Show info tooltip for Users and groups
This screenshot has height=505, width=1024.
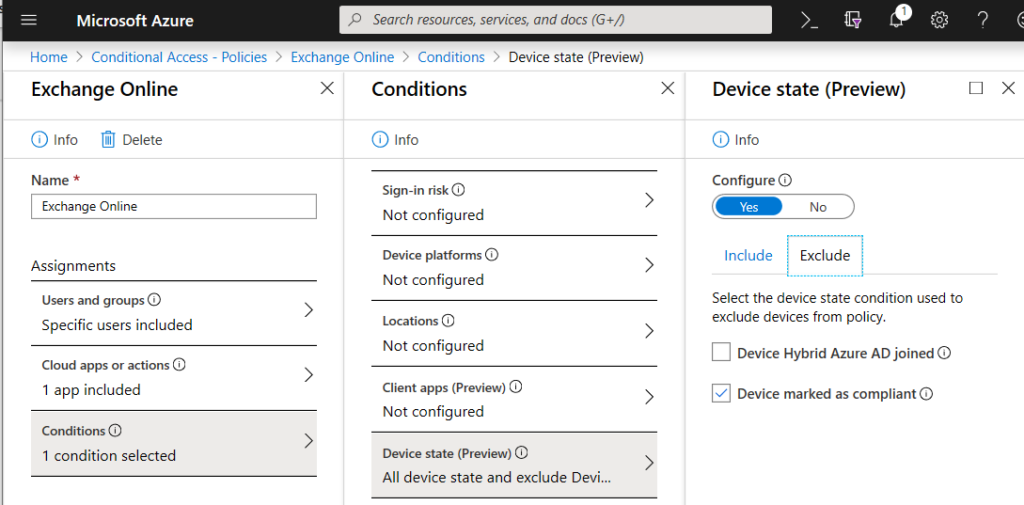coord(154,300)
